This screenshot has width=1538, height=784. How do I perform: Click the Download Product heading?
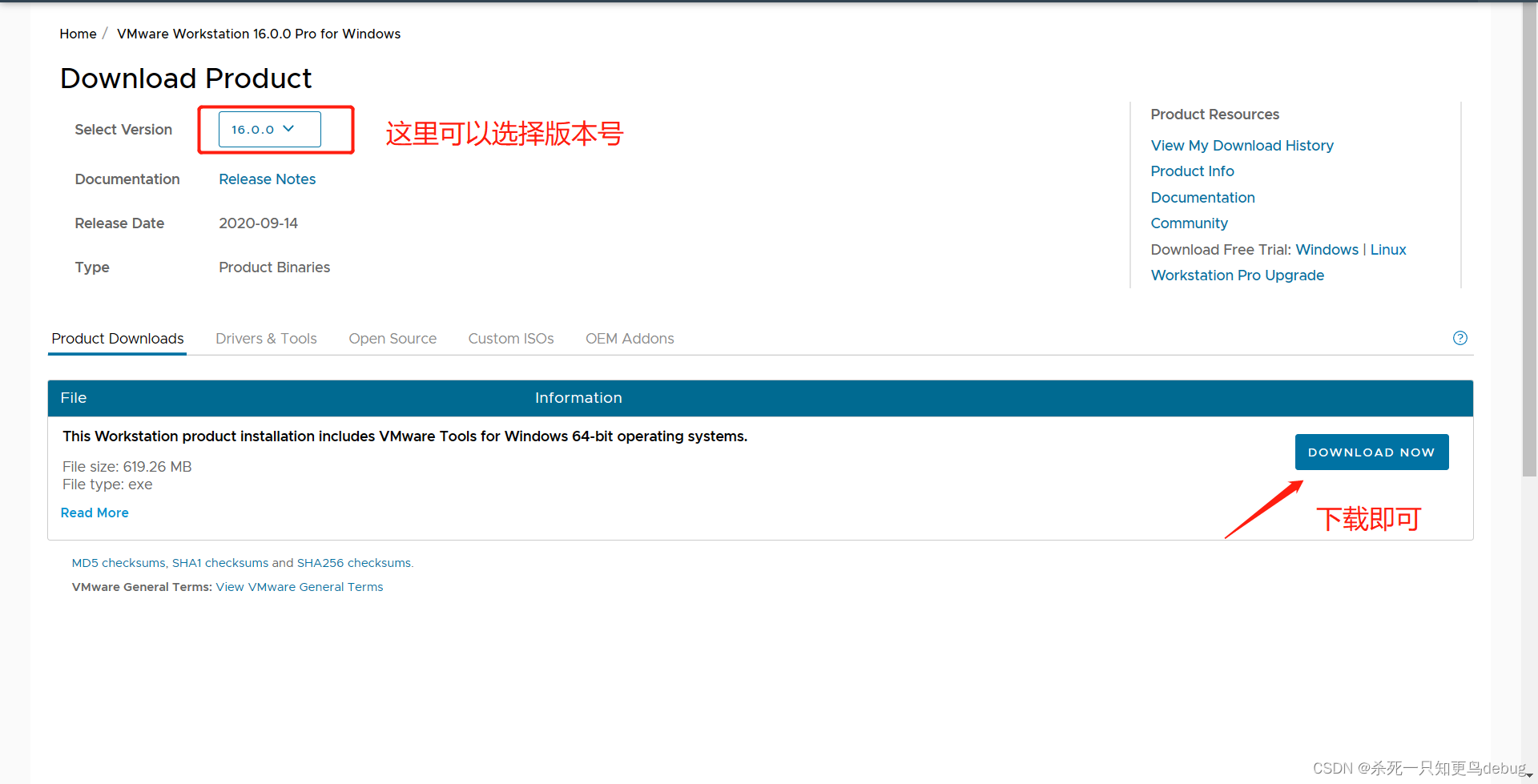click(186, 78)
